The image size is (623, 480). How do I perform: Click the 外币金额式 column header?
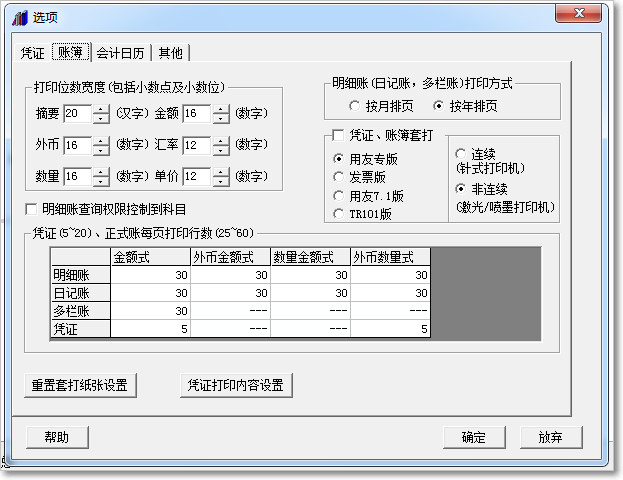230,257
